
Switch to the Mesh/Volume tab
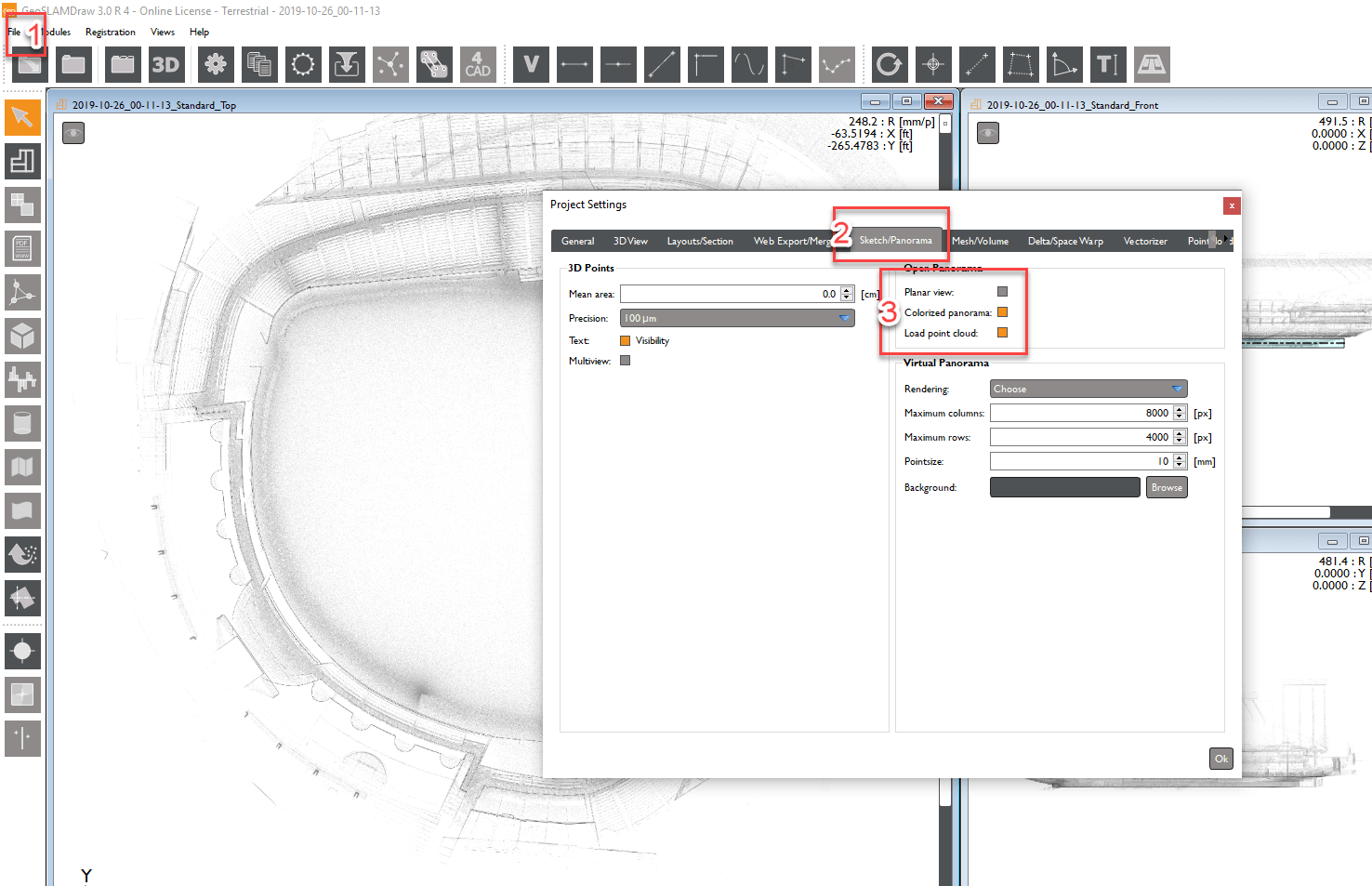coord(980,241)
